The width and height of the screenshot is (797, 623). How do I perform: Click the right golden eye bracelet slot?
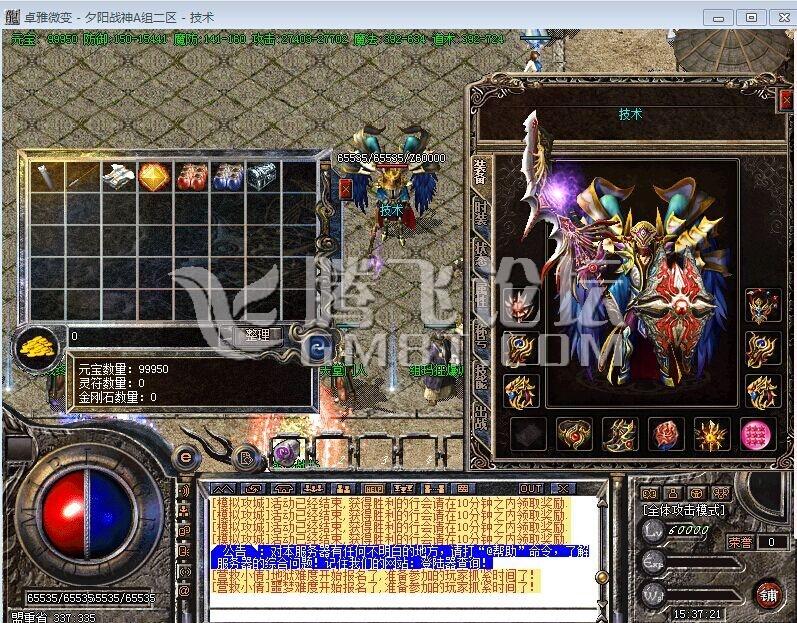[x=763, y=349]
